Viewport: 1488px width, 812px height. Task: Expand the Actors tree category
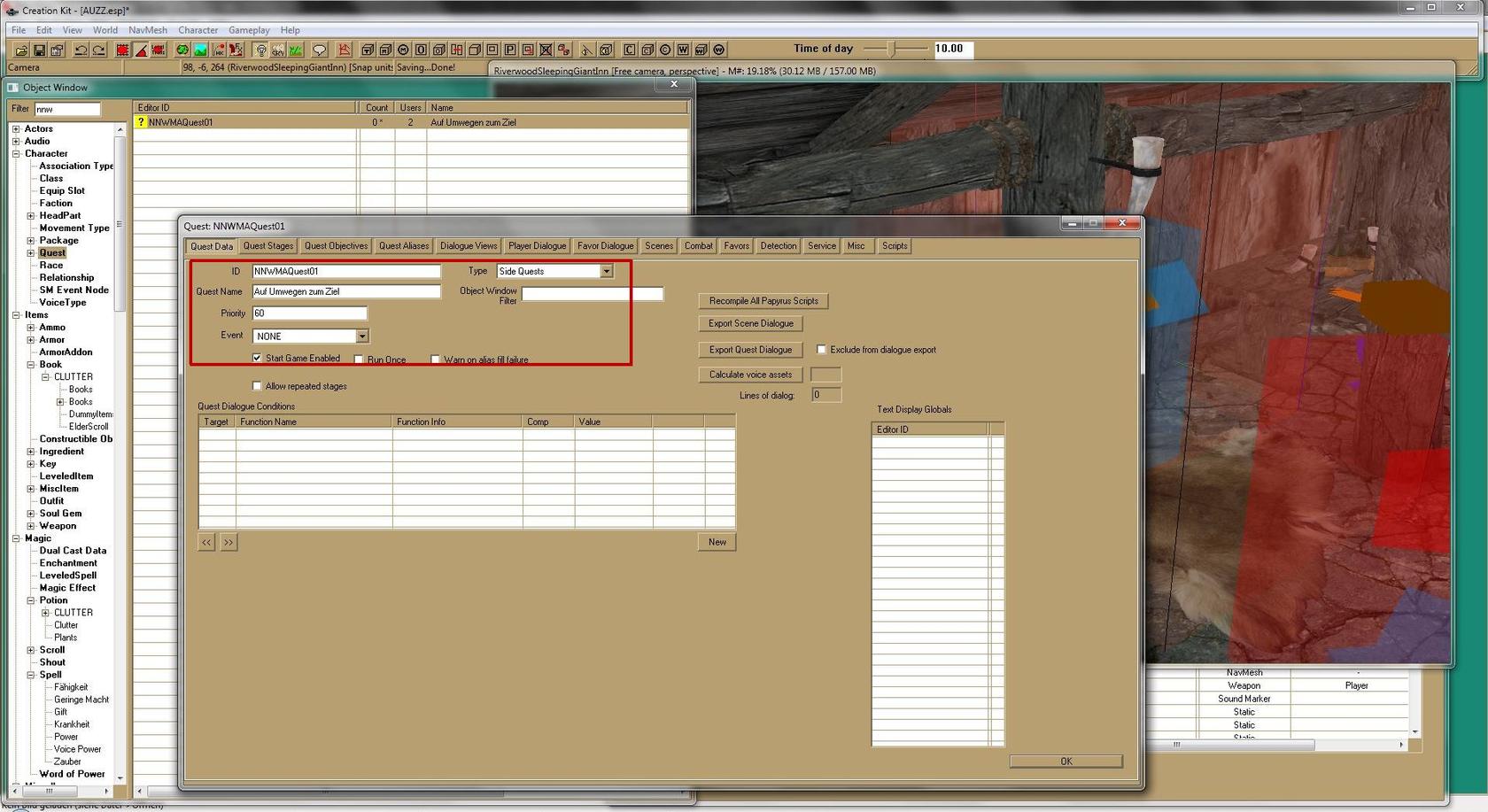pos(16,129)
